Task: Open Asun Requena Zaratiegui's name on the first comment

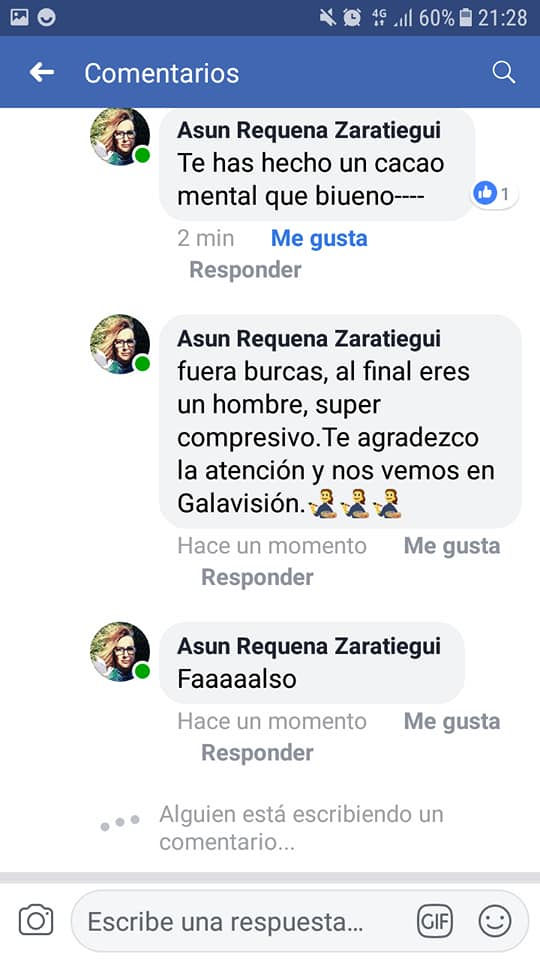Action: 309,130
